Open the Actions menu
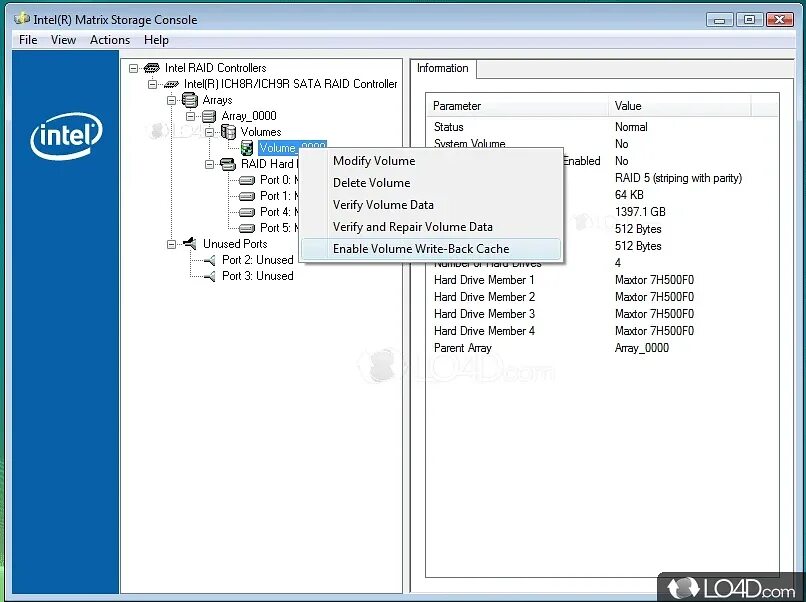Viewport: 806px width, 602px height. (x=110, y=40)
